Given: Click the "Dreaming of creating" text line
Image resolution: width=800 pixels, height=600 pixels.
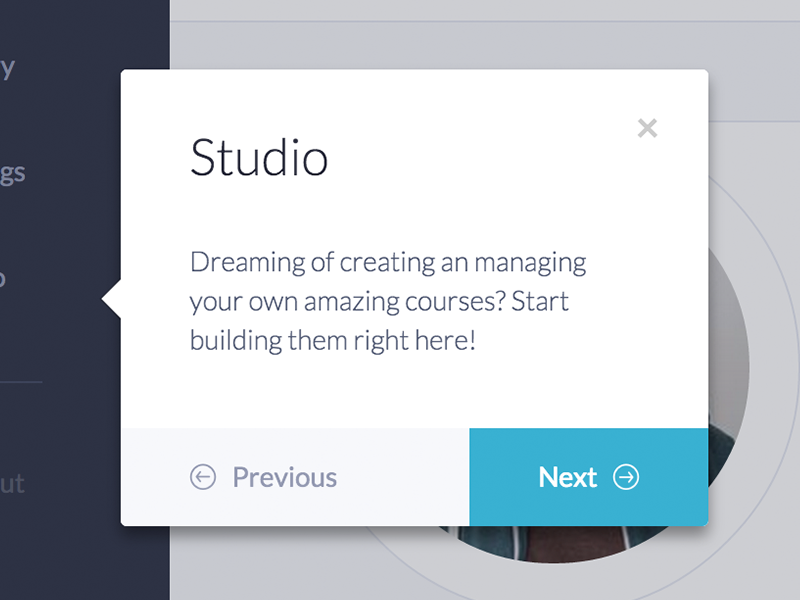Looking at the screenshot, I should click(x=388, y=264).
